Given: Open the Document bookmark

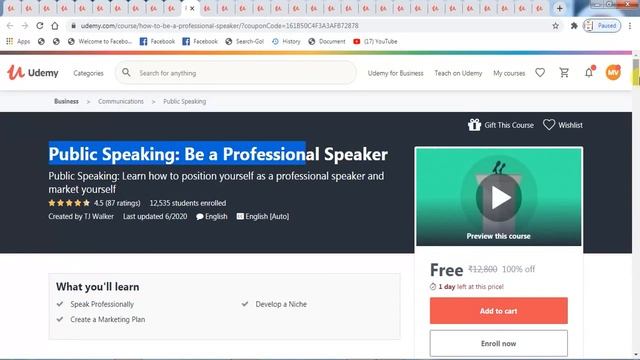Looking at the screenshot, I should point(327,41).
